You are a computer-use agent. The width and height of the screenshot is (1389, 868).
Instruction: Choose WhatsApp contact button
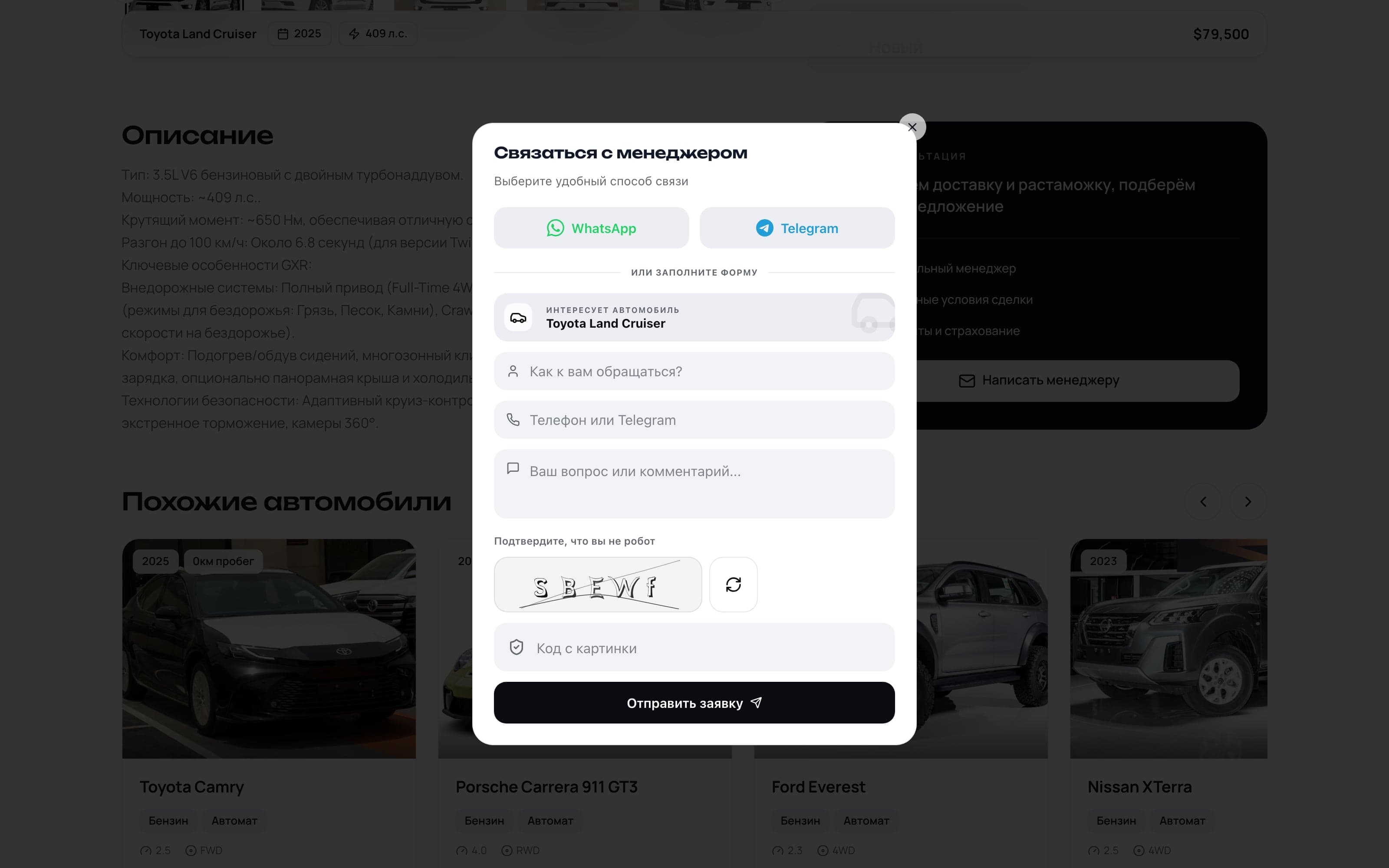tap(591, 228)
